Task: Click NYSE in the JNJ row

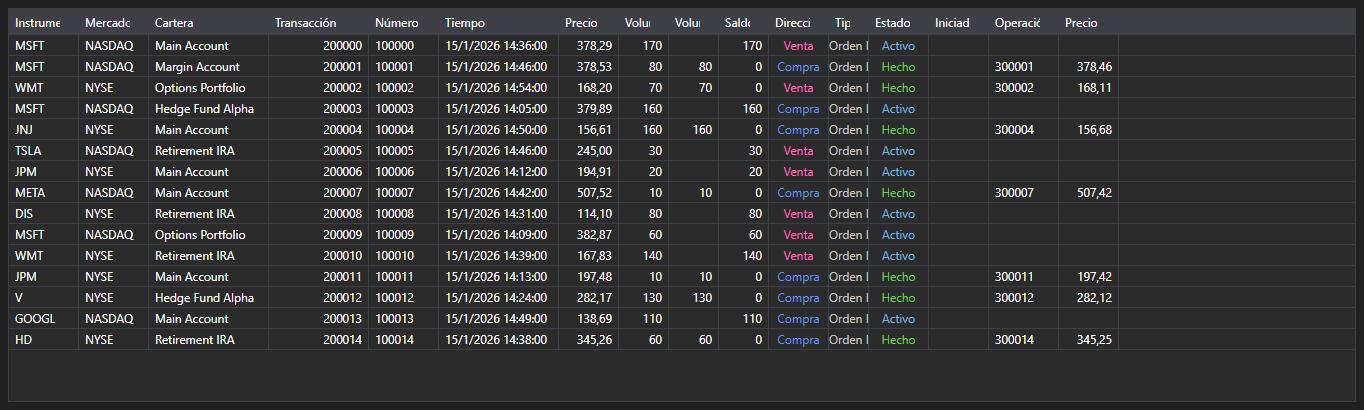Action: (x=113, y=130)
